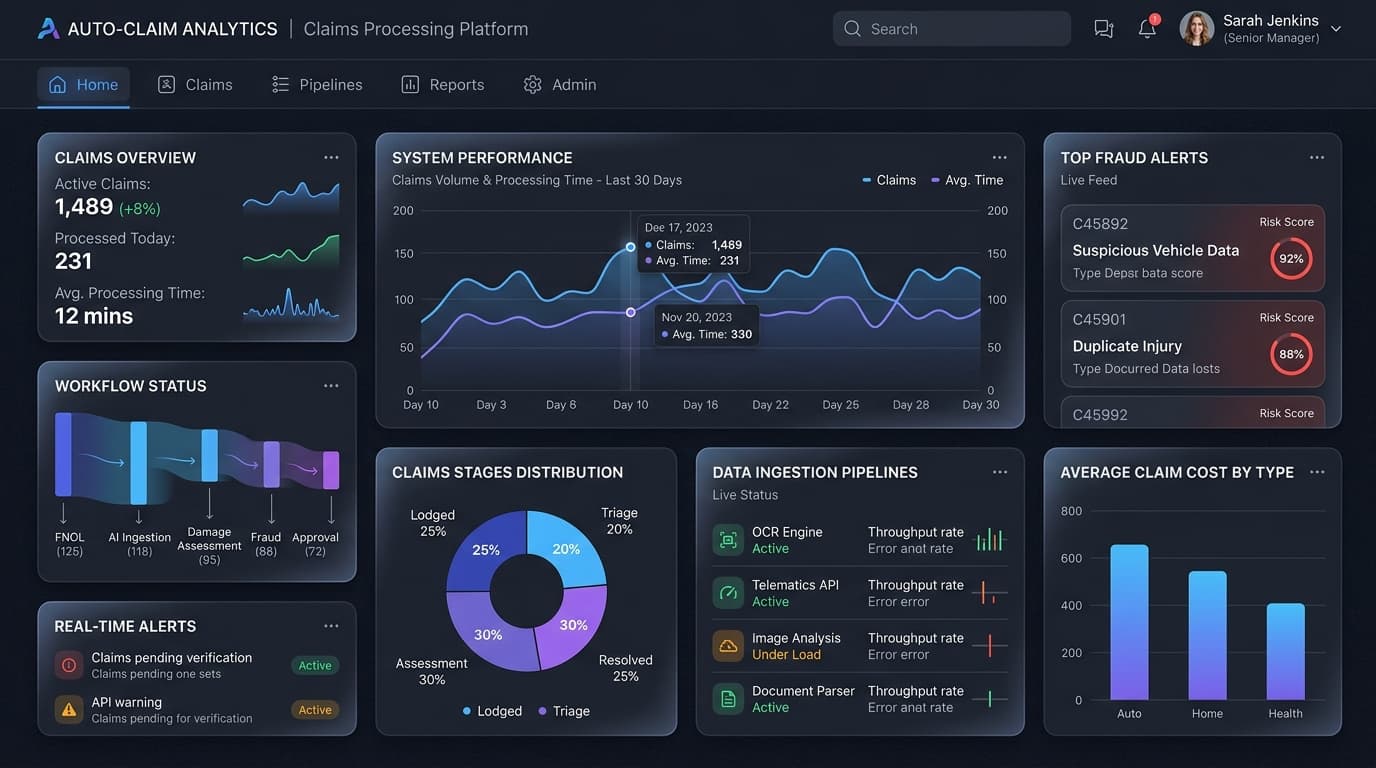Open the messages chat icon in header
The image size is (1376, 768).
pyautogui.click(x=1104, y=29)
